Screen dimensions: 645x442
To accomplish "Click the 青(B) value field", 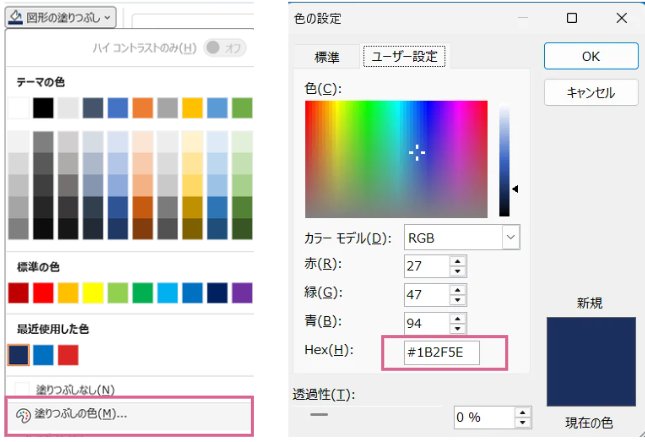I will tap(427, 324).
